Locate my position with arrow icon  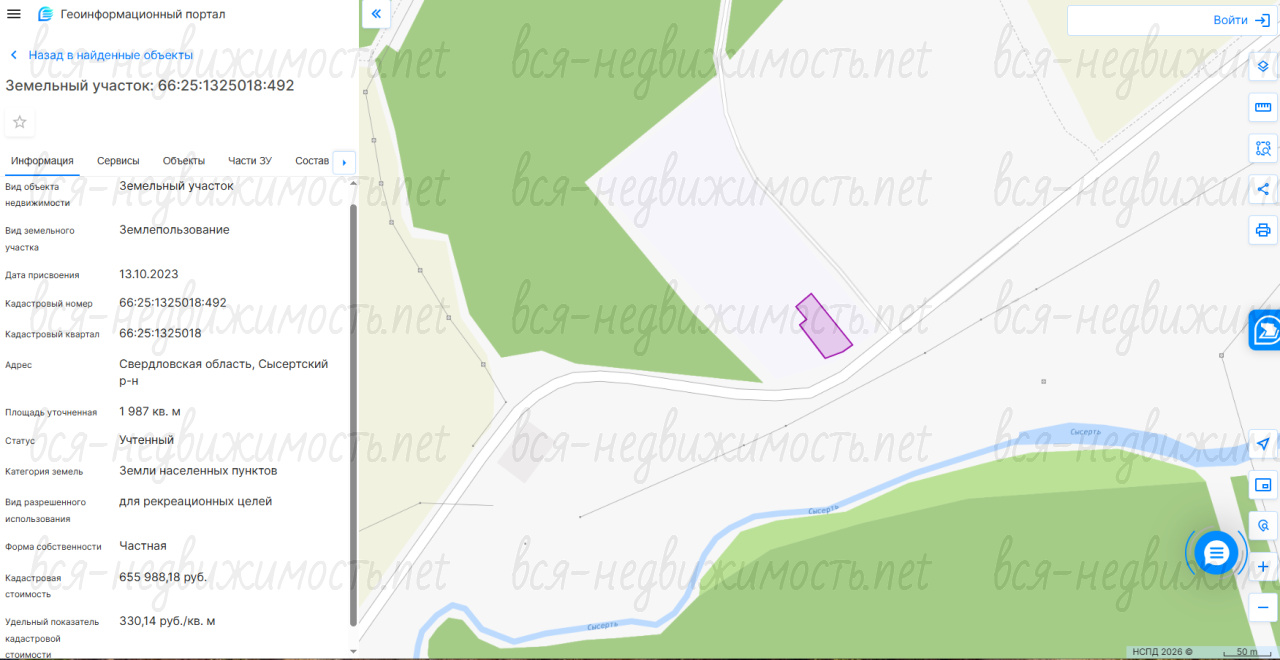click(1263, 444)
